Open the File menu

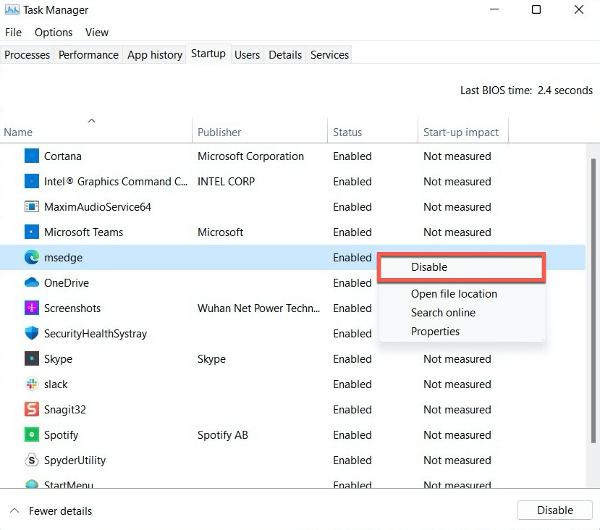(13, 32)
